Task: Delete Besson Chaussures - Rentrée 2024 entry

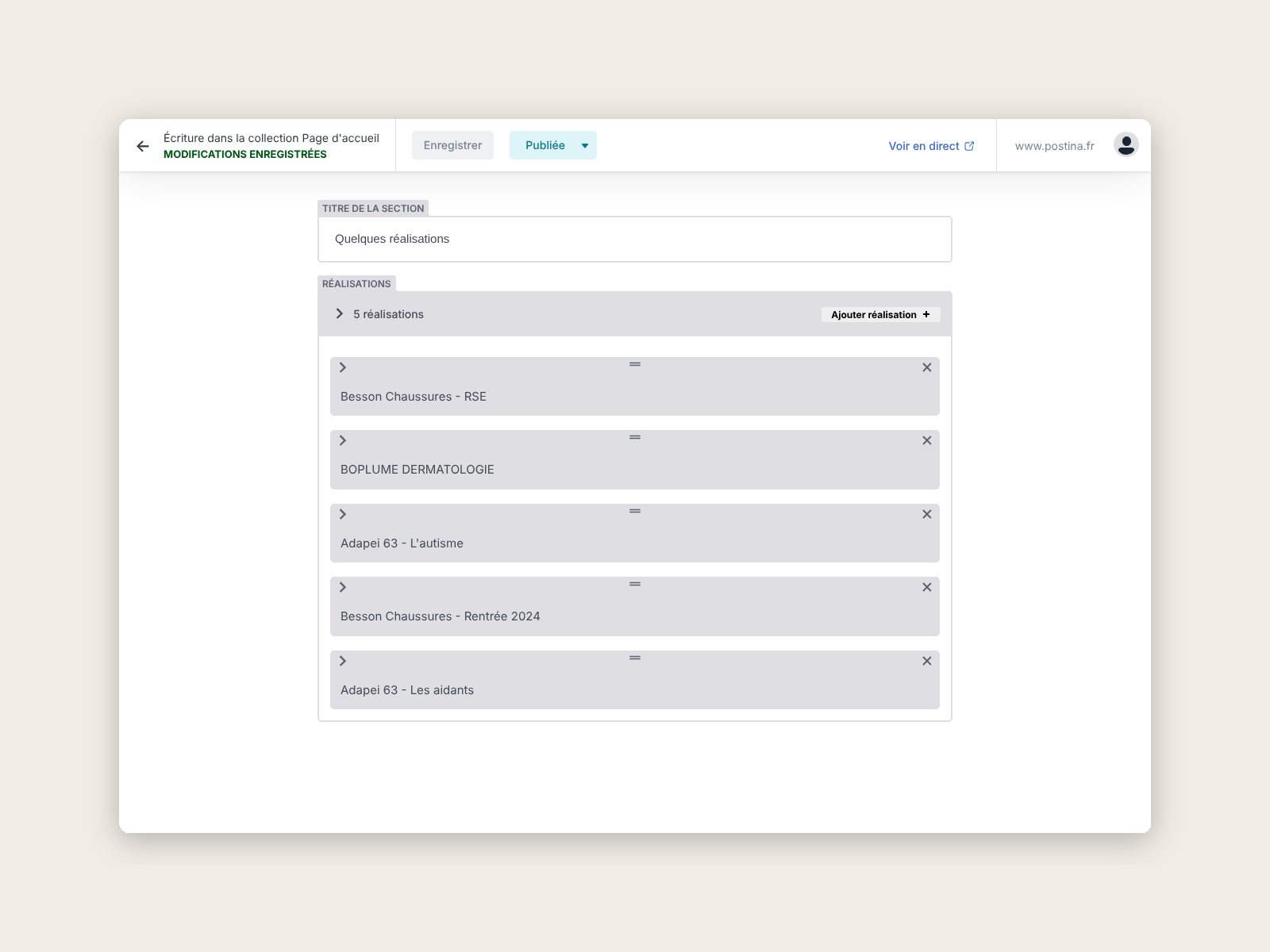Action: click(926, 587)
